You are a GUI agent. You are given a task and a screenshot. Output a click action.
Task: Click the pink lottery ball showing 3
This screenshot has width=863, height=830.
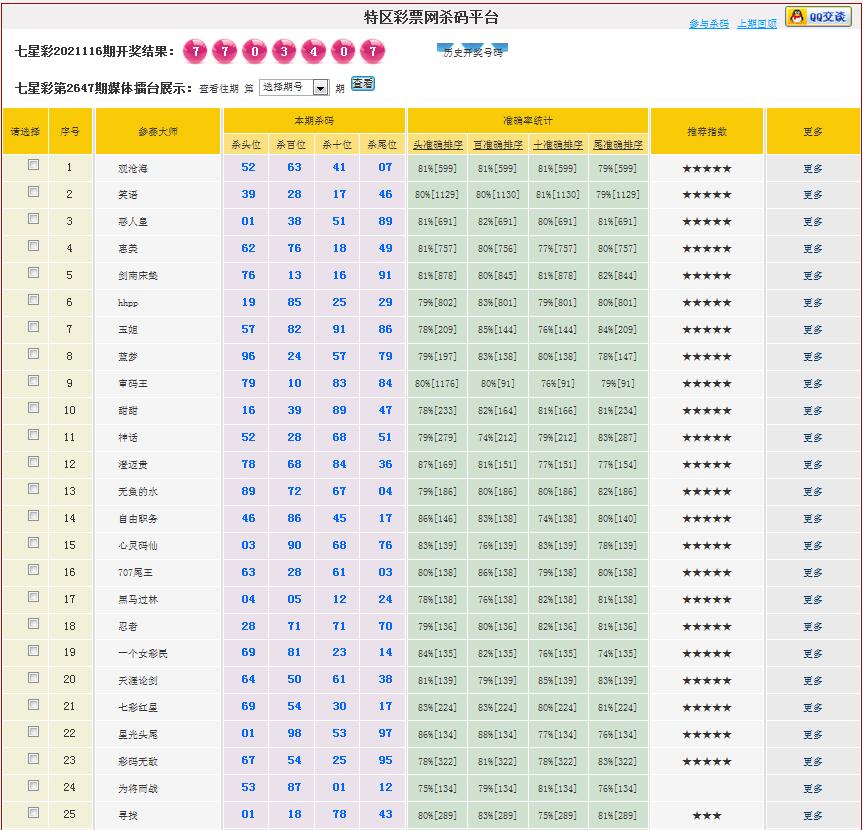pos(285,51)
